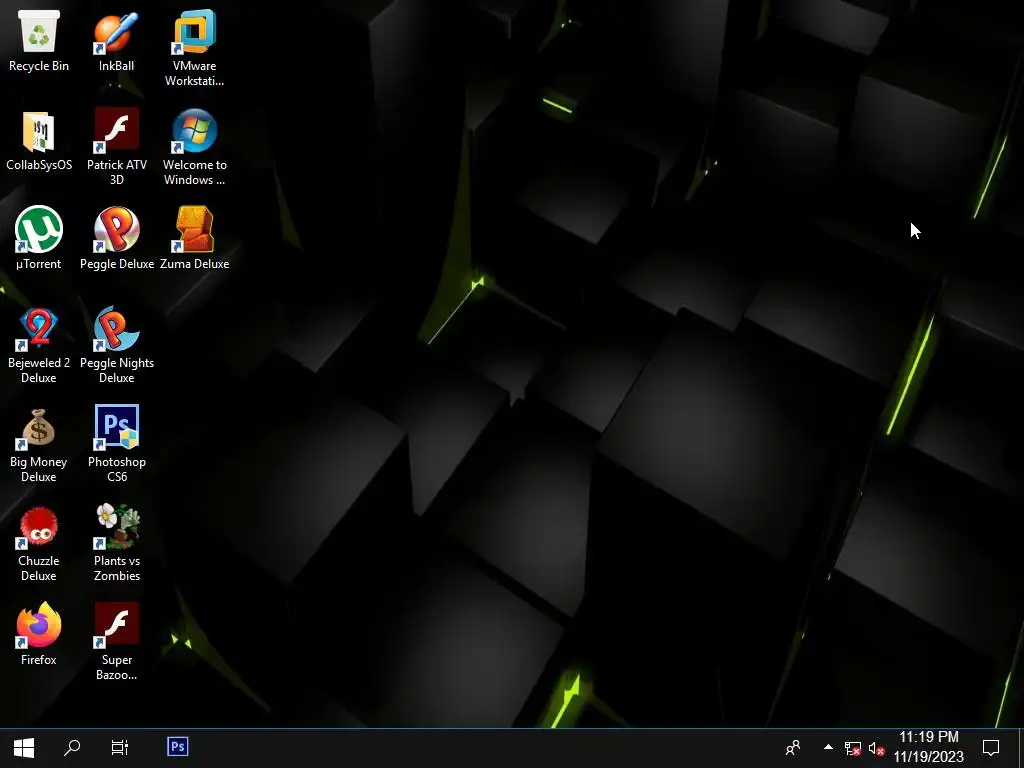Select the Photoshop CS6 desktop shortcut
Viewport: 1024px width, 768px height.
[116, 444]
